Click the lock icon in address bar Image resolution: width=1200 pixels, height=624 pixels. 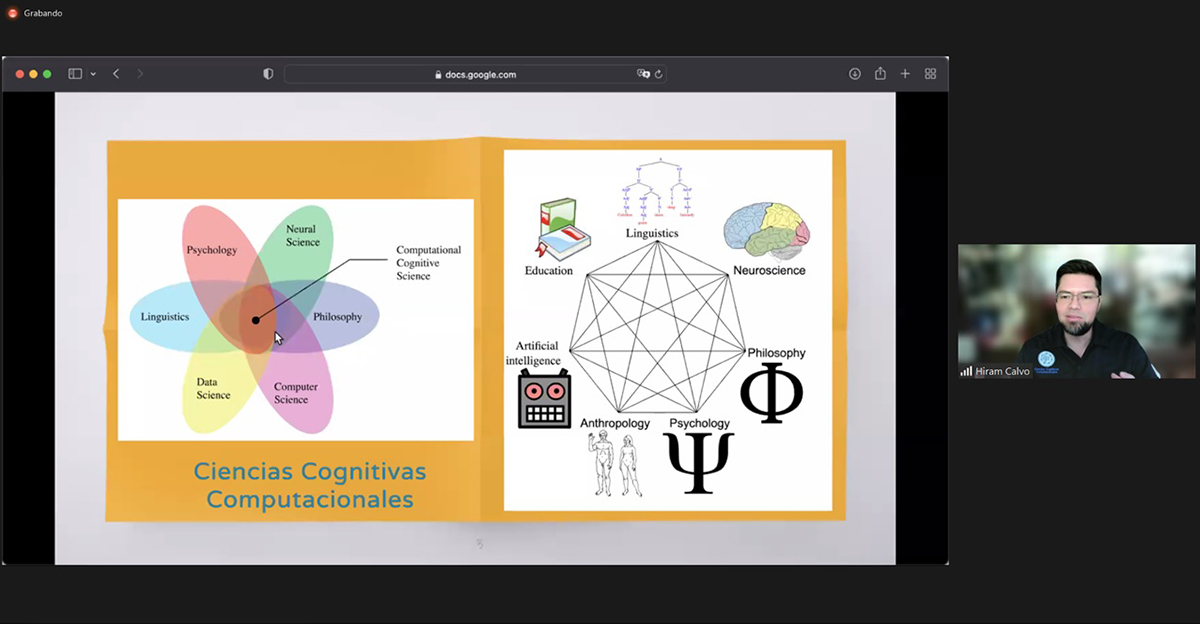click(438, 75)
